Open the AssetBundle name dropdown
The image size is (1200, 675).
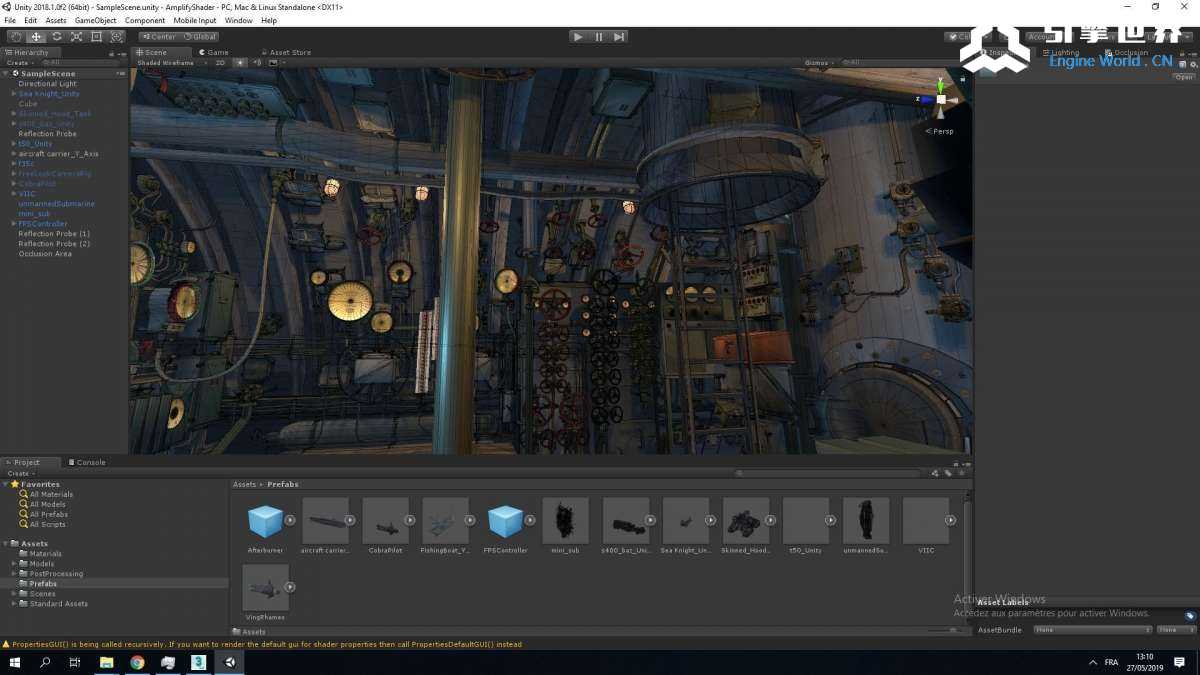(x=1092, y=630)
